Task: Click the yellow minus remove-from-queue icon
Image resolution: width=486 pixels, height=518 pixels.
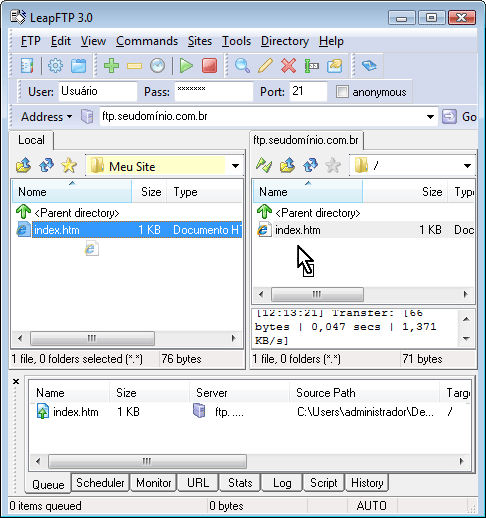Action: (134, 66)
